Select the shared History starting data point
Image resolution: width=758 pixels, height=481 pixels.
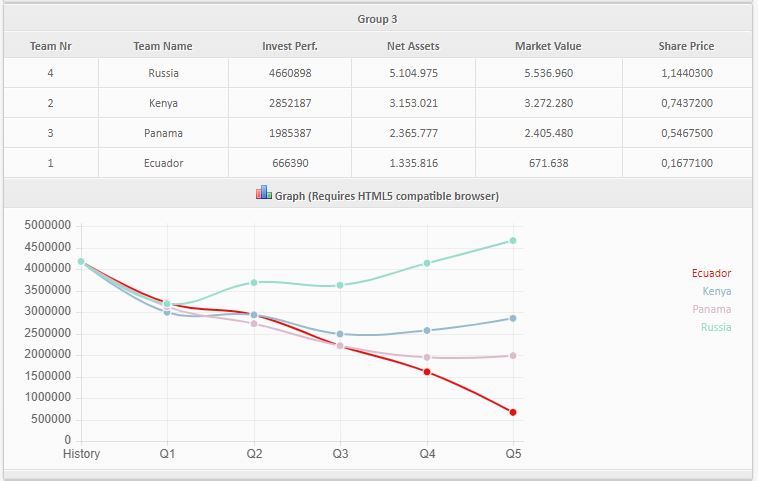coord(81,262)
